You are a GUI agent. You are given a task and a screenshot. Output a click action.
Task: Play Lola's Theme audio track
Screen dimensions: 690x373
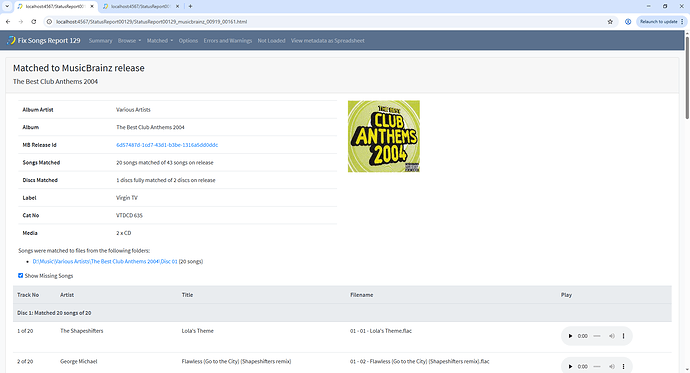pos(570,336)
